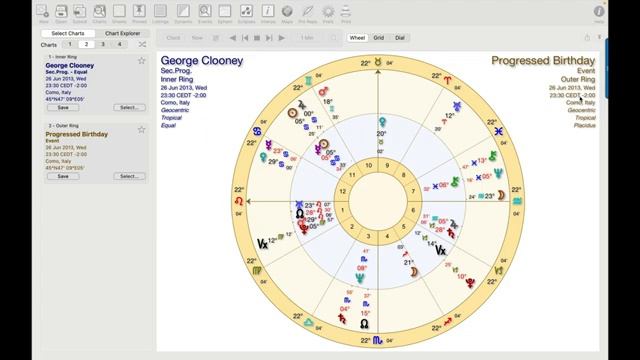Switch to the Select Charts tab
Viewport: 640px width, 360px height.
pyautogui.click(x=68, y=33)
